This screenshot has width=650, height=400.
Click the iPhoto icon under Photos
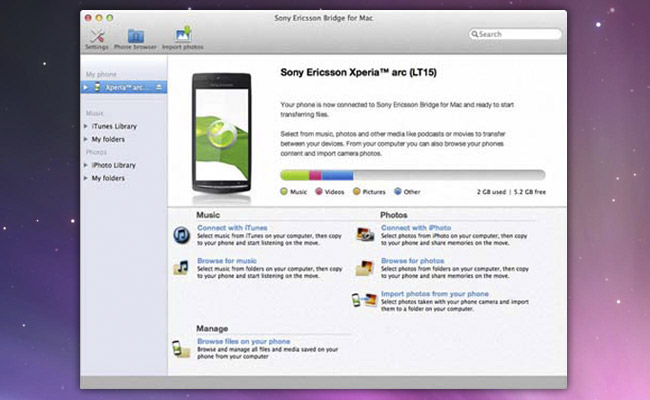365,235
